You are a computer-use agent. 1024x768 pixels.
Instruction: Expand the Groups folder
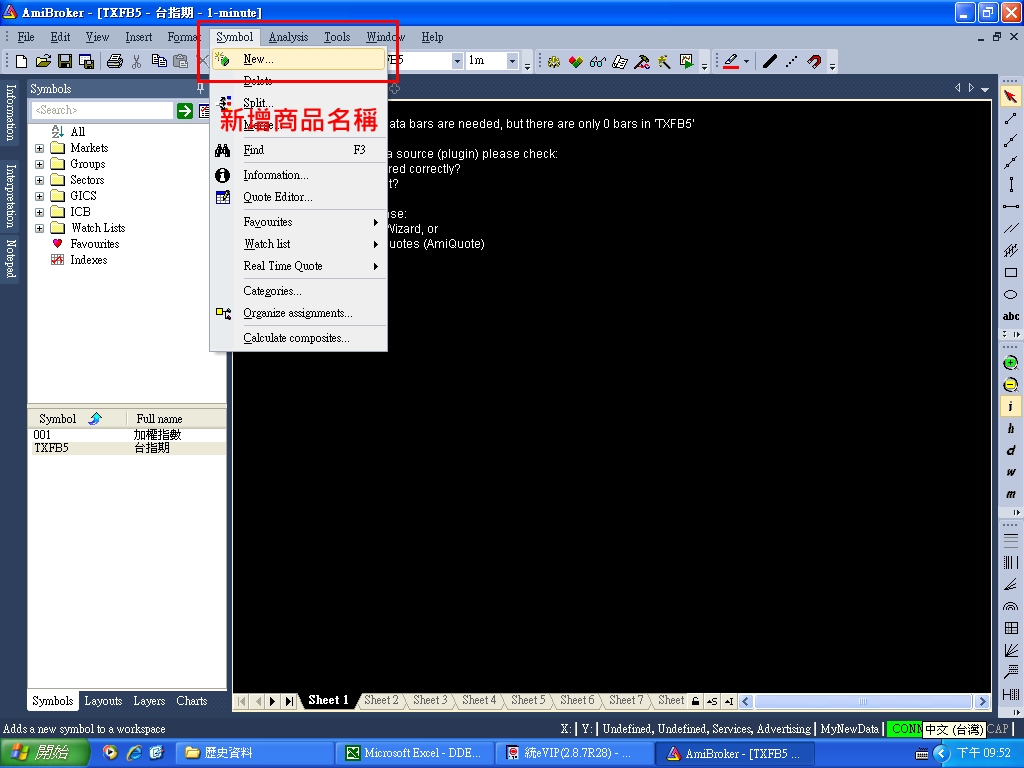[x=39, y=165]
